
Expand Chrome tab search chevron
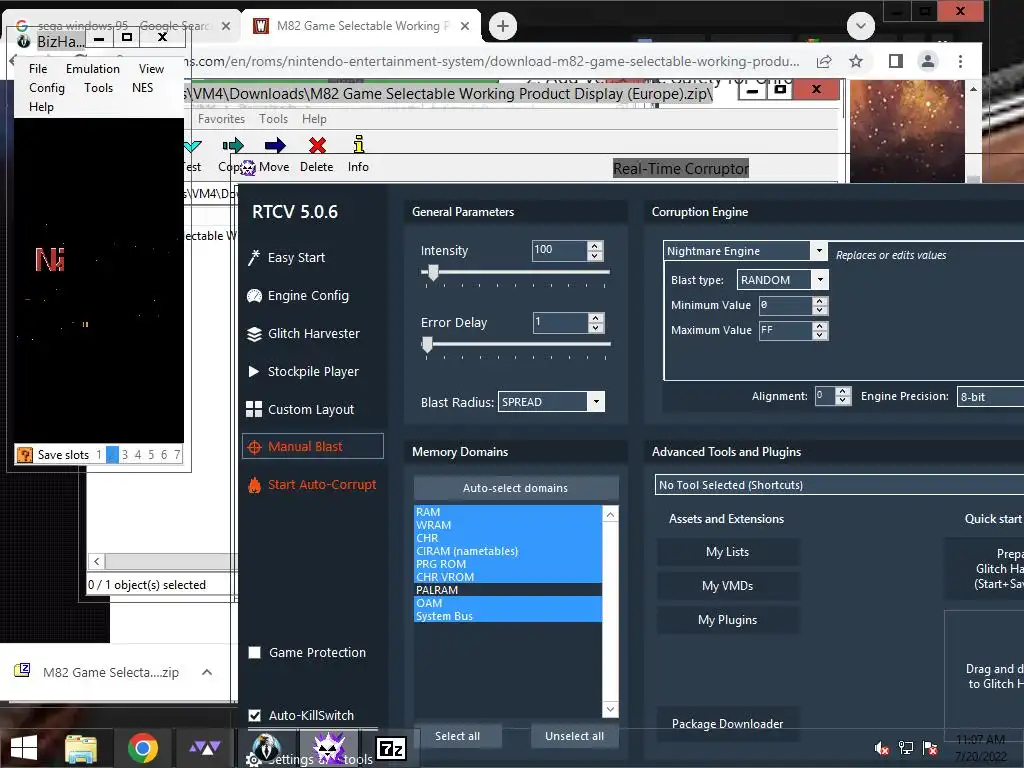pos(861,26)
